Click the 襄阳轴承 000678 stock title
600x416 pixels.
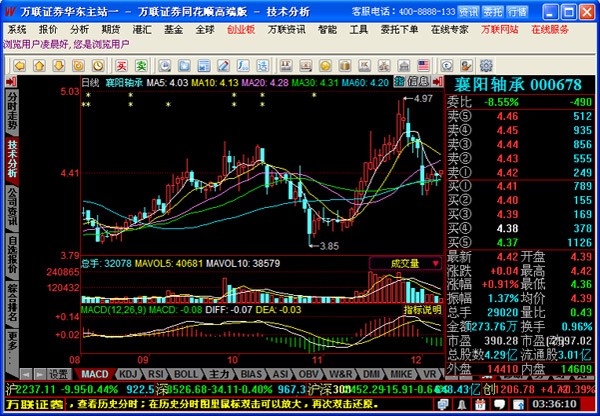(x=518, y=85)
